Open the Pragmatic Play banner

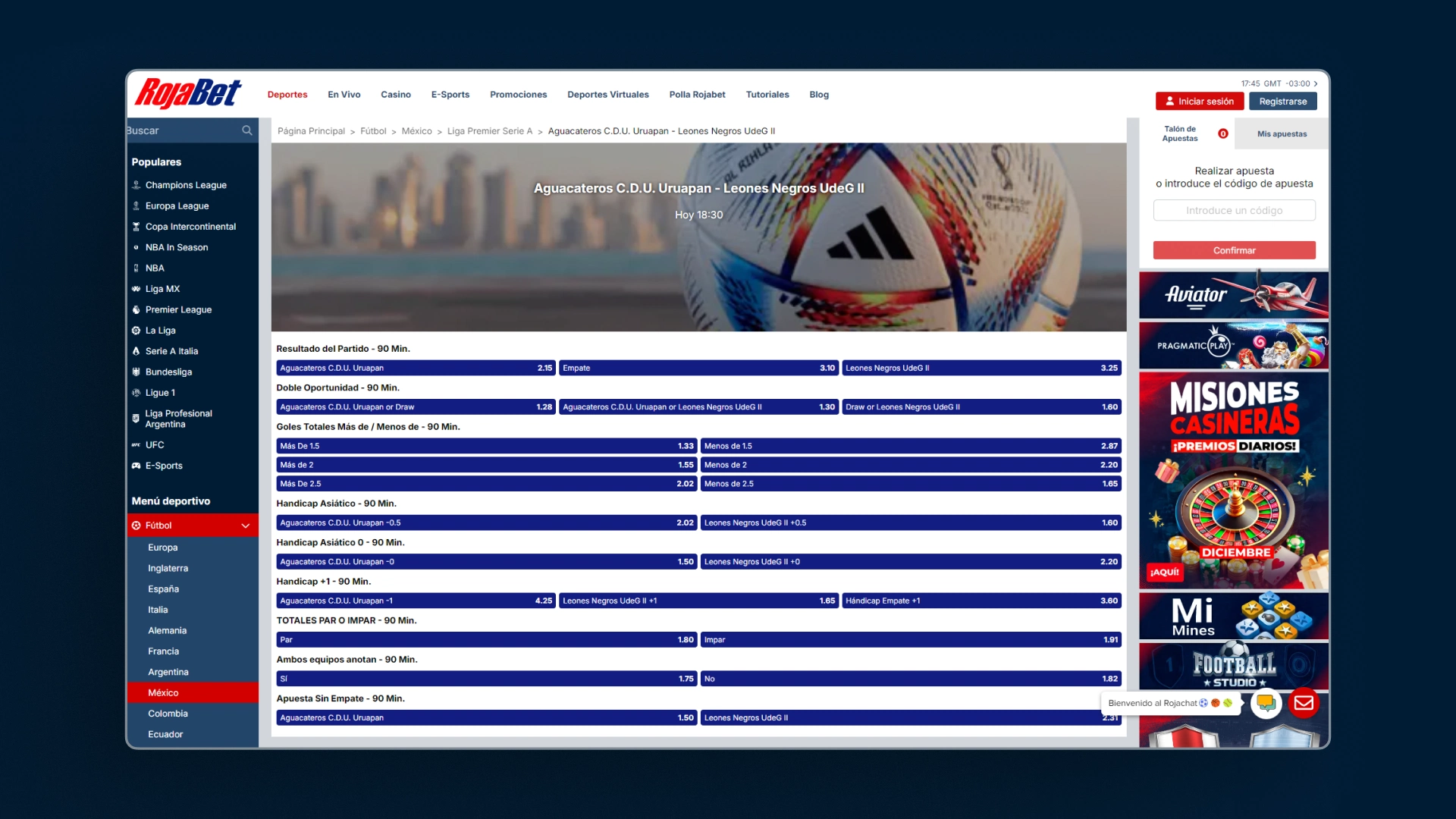click(x=1234, y=346)
